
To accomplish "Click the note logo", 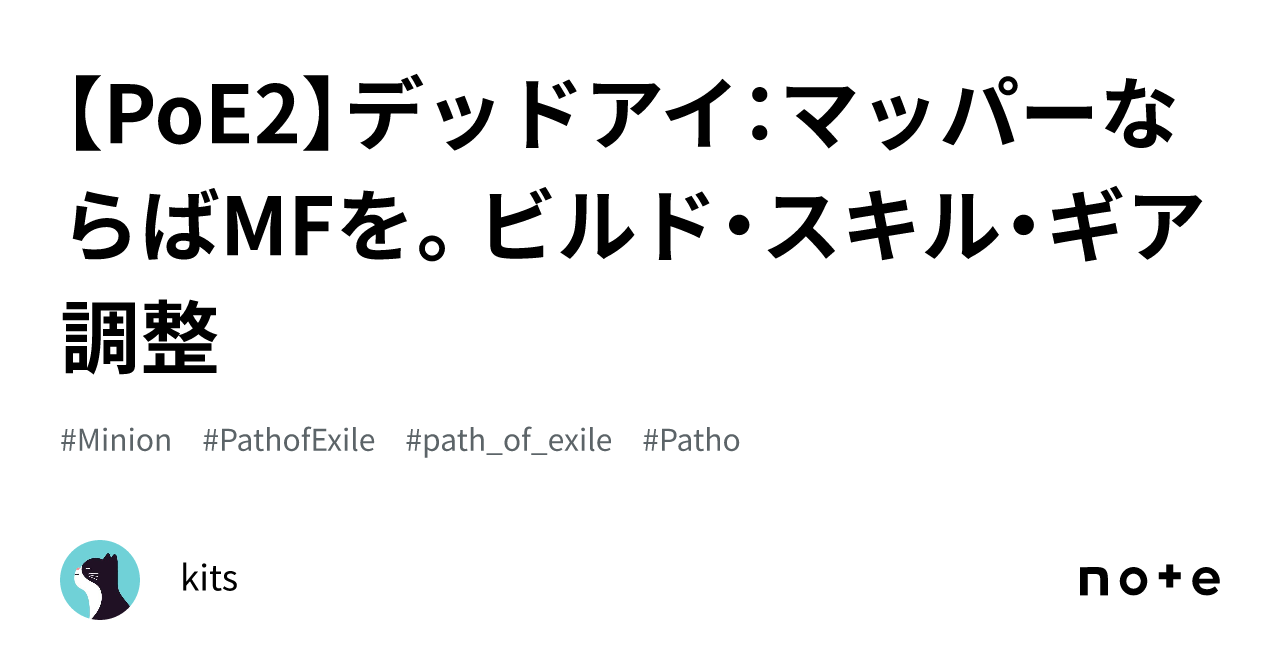I will pos(1149,580).
